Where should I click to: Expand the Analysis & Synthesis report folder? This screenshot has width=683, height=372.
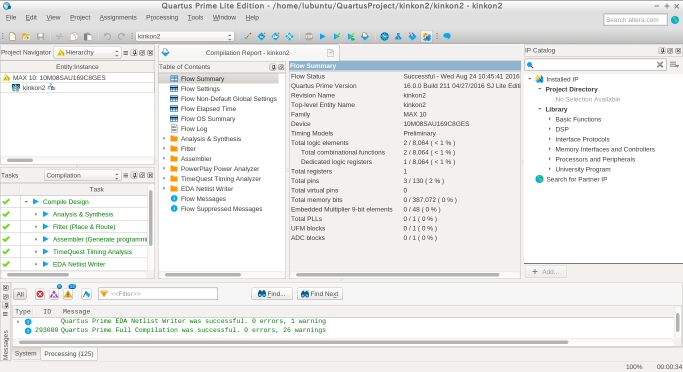[x=164, y=139]
